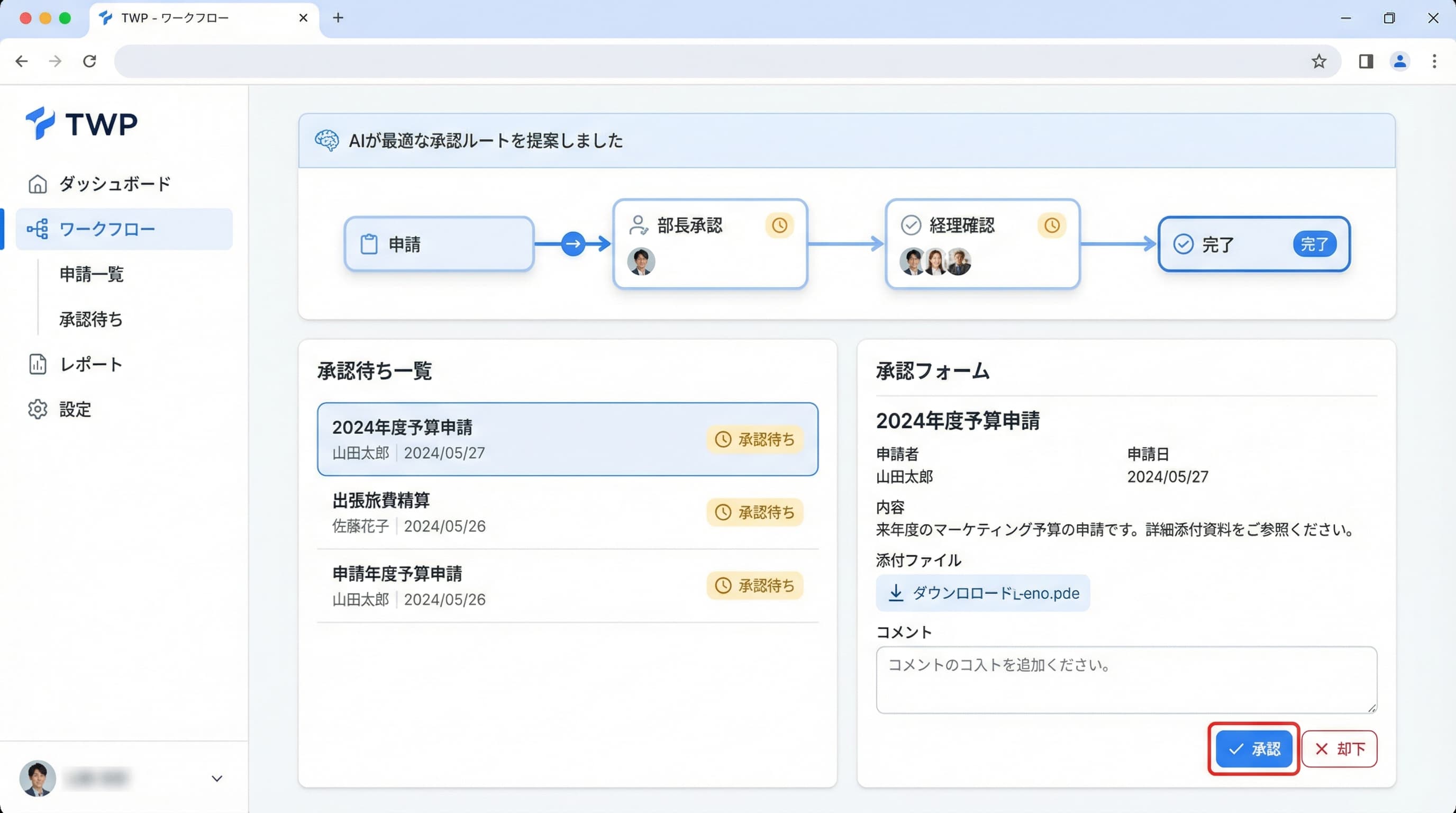1456x813 pixels.
Task: Click the 経理確認 pending clock icon
Action: pyautogui.click(x=1051, y=225)
